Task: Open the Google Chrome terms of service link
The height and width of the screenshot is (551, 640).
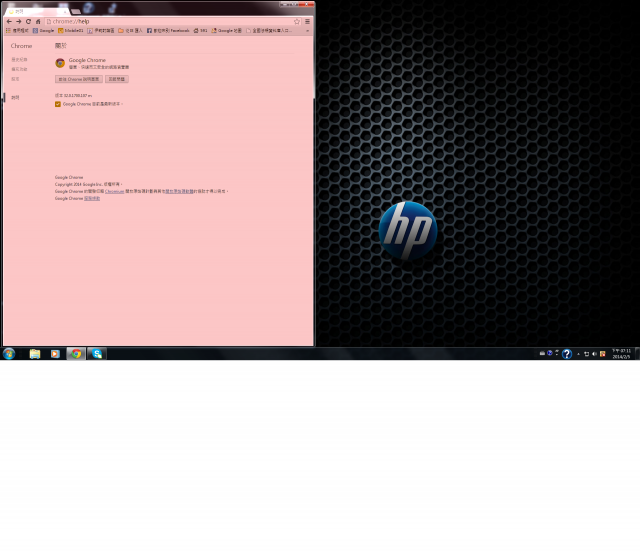Action: [x=92, y=198]
